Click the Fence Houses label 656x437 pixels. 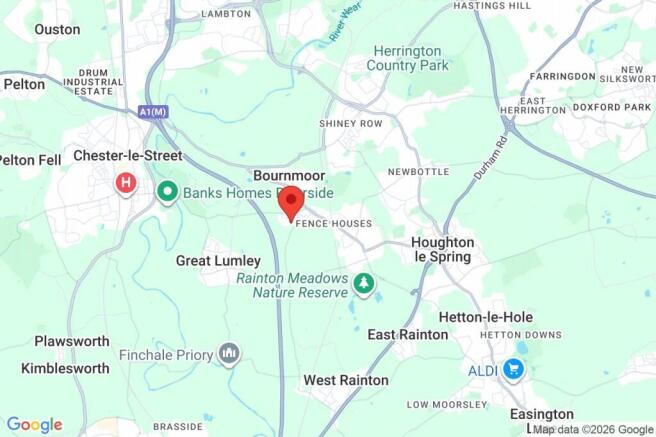click(x=333, y=224)
